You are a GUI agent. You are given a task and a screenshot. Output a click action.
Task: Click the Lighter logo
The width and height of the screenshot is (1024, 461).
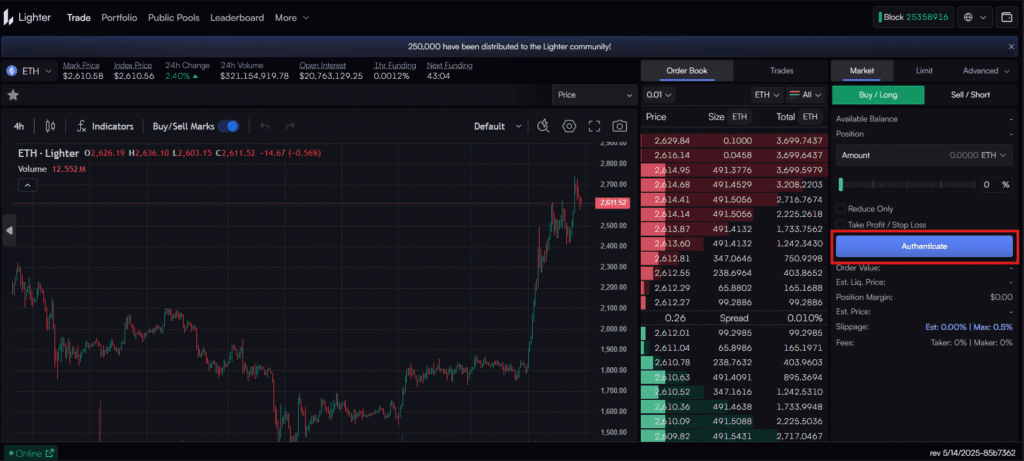tap(27, 18)
